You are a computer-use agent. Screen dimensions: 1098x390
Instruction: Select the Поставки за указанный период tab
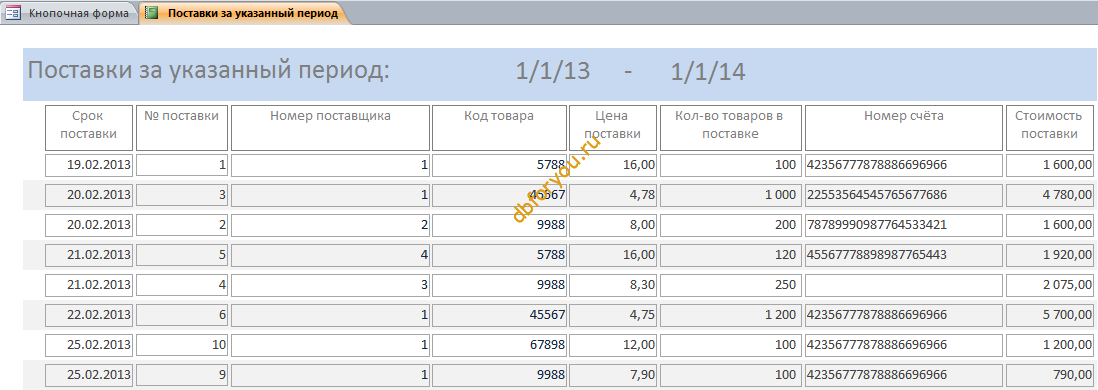[x=244, y=13]
